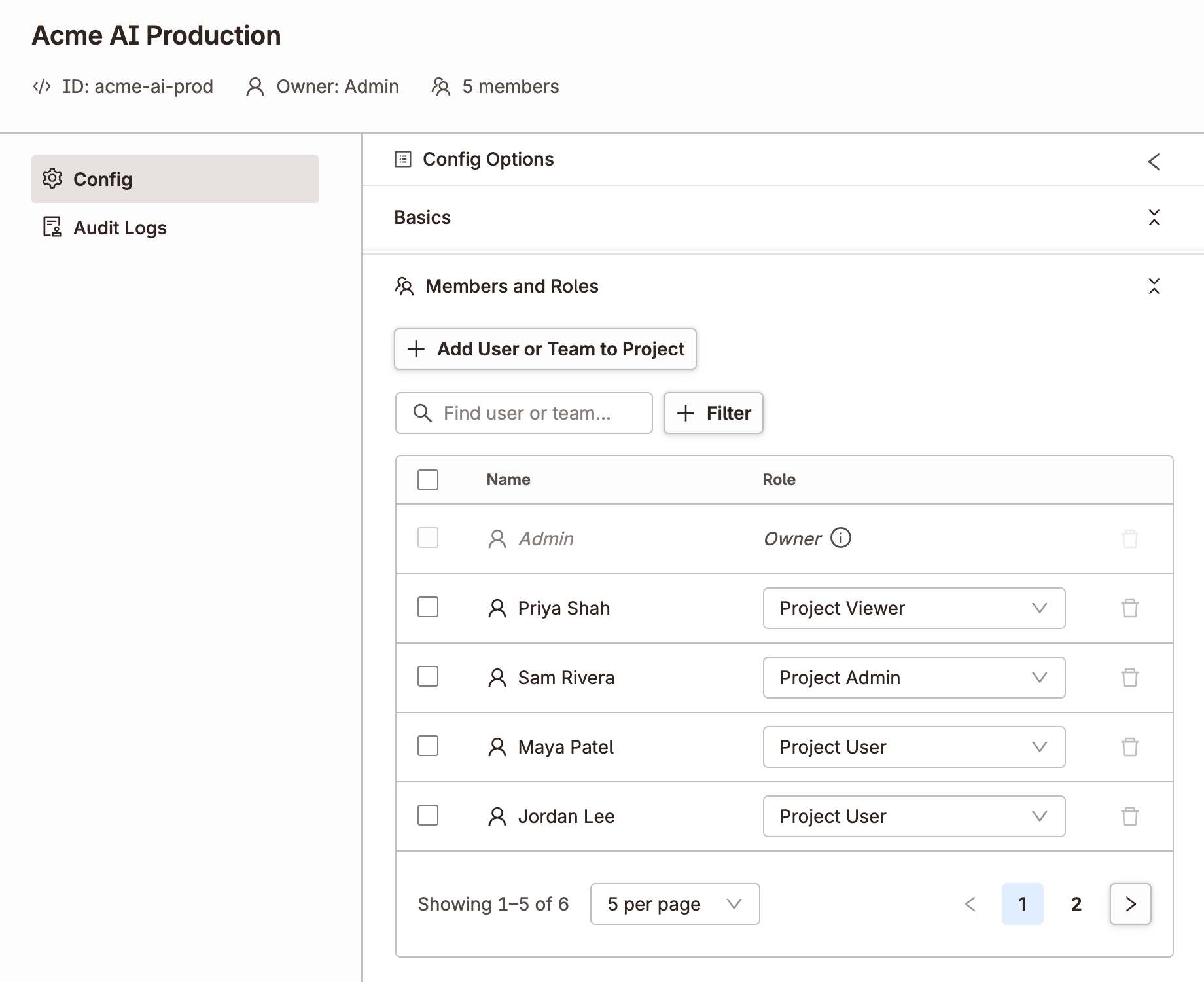1204x982 pixels.
Task: Click the members group icon in header
Action: pos(441,86)
